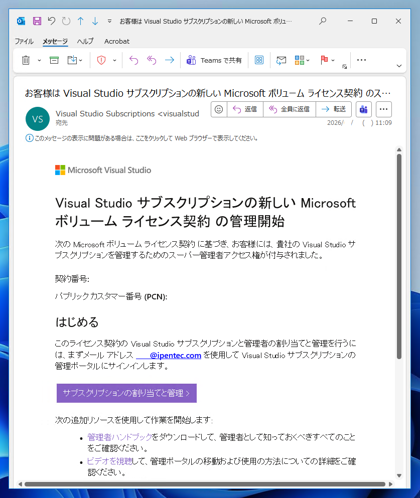
Task: Click the info bar to view in browser
Action: 142,138
